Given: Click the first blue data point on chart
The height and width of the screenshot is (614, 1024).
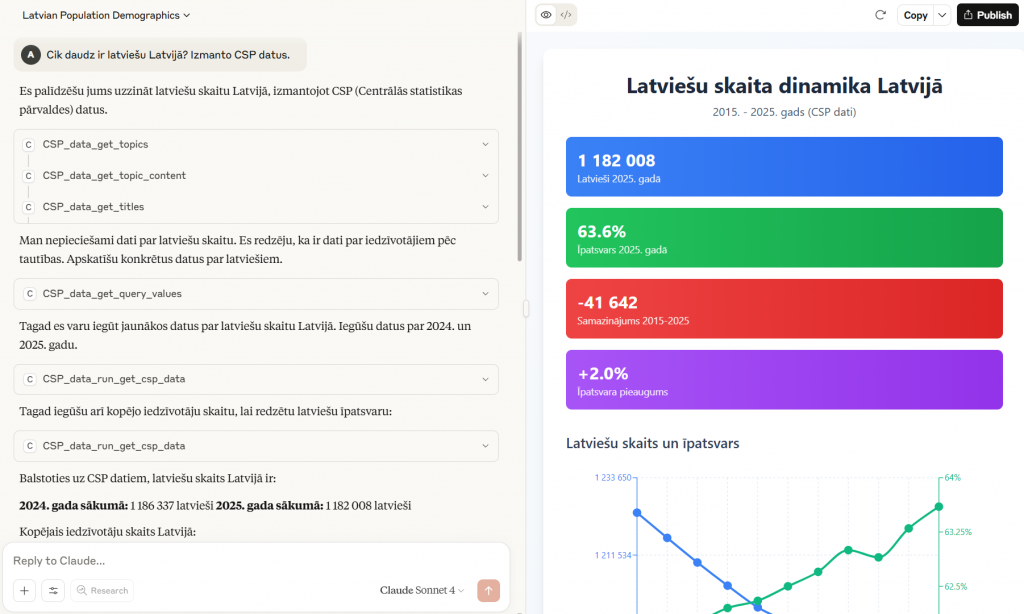Looking at the screenshot, I should [637, 513].
